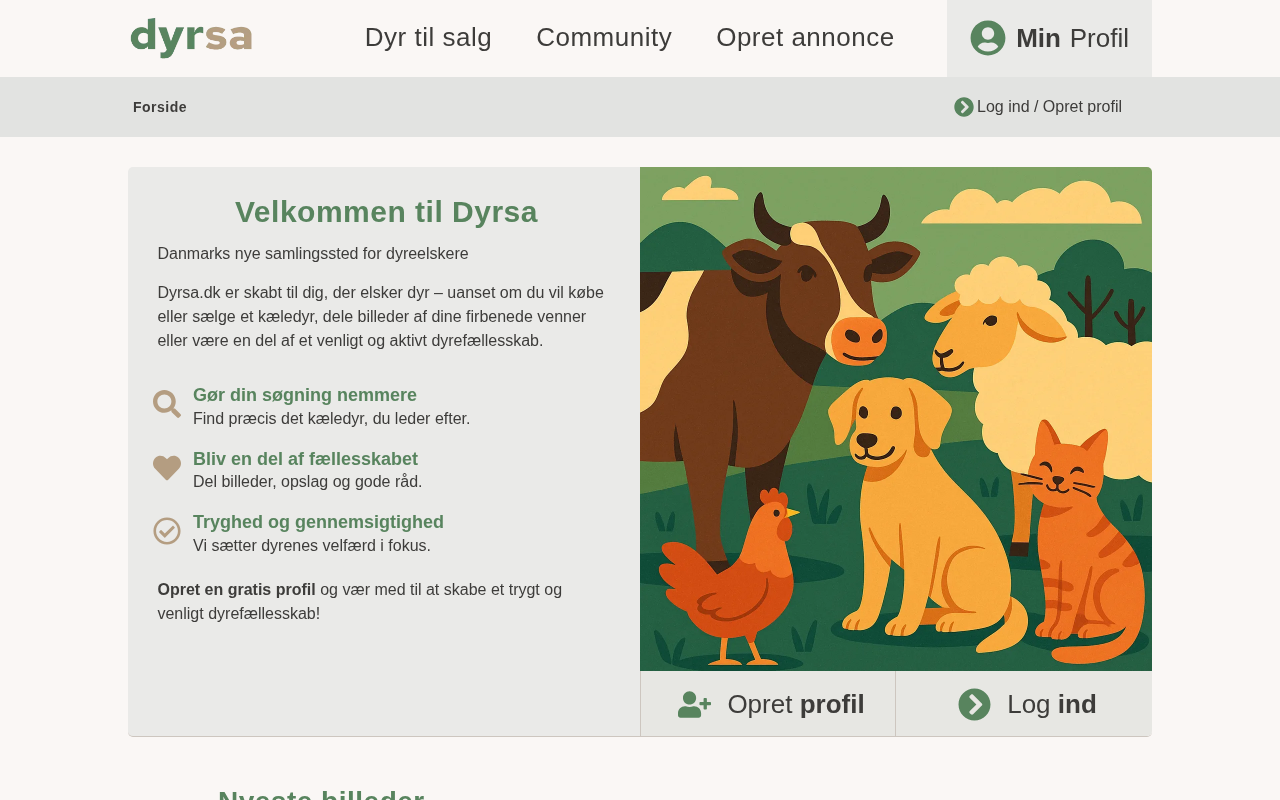
Task: Click the Gør din søgning nemmere heading
Action: [305, 395]
